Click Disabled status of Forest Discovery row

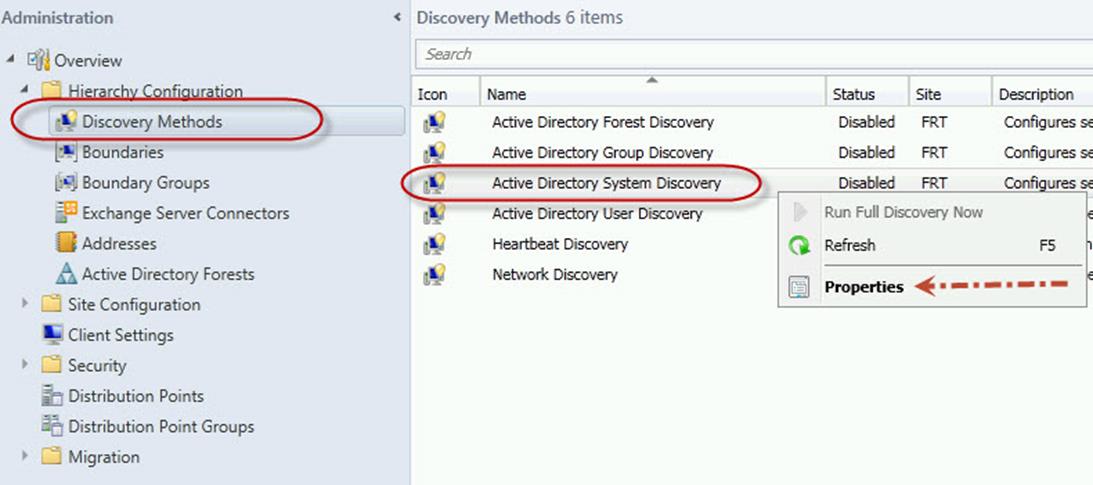tap(866, 122)
